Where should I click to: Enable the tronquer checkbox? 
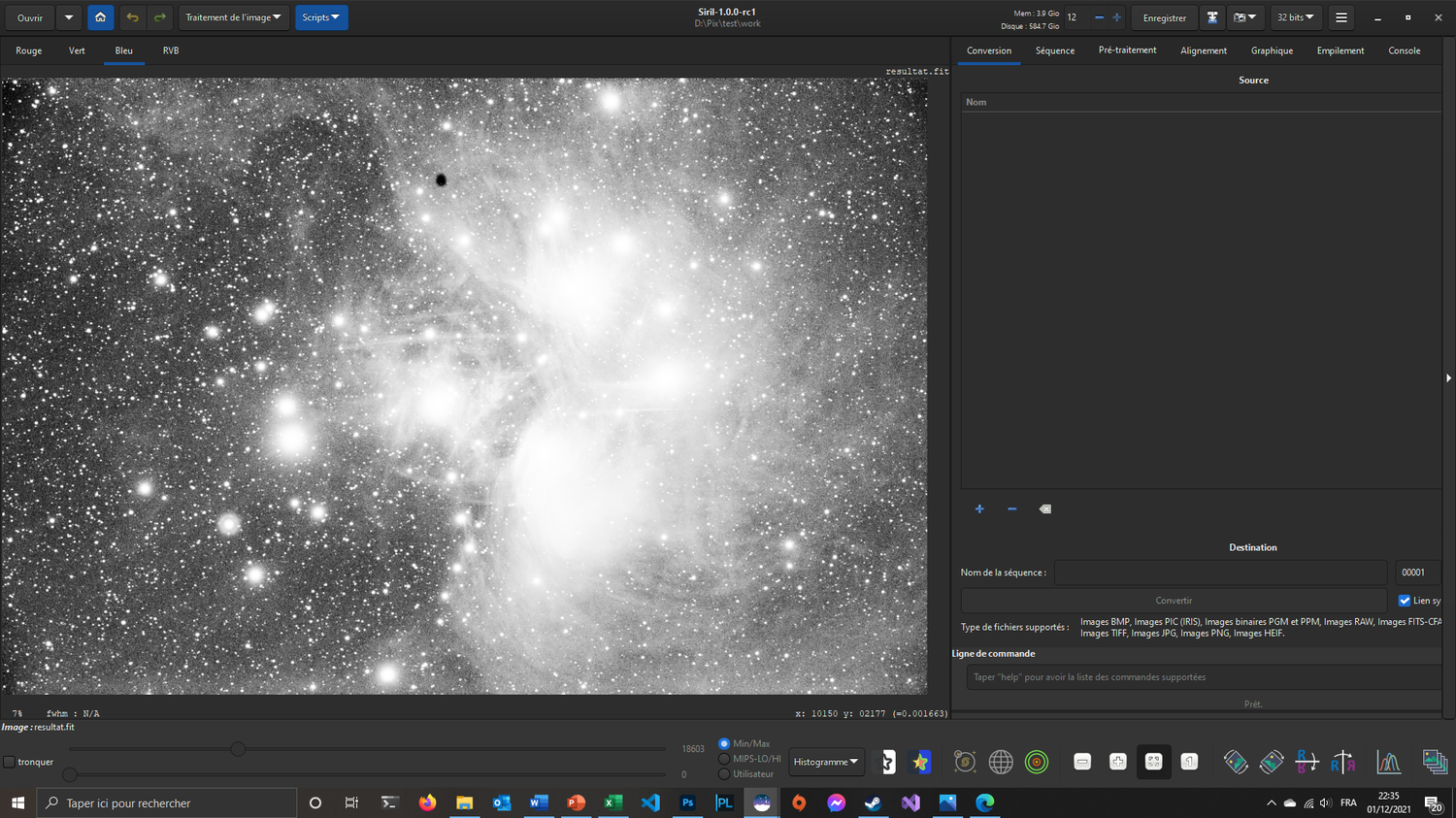point(10,763)
